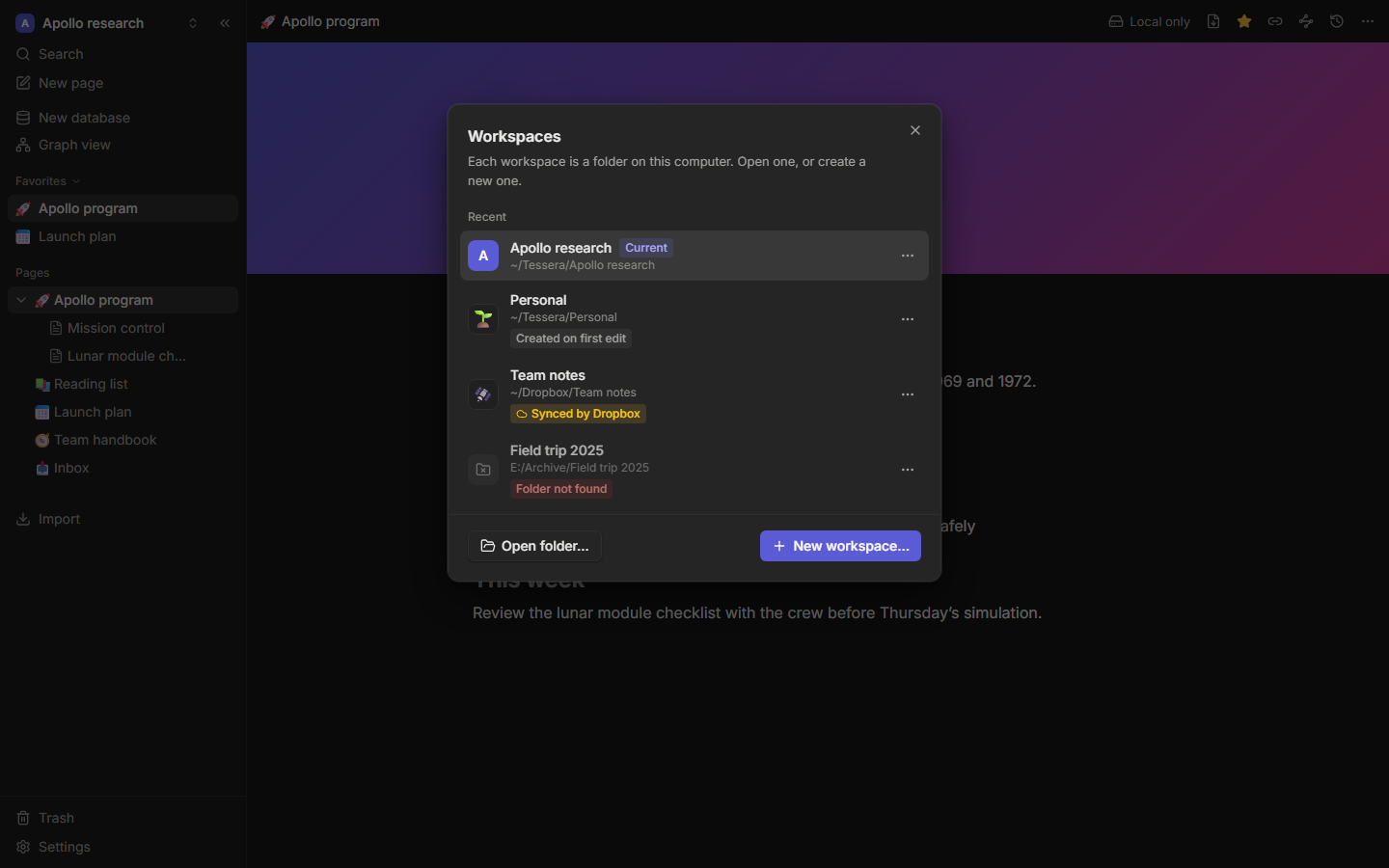This screenshot has width=1389, height=868.
Task: Open more options for Personal workspace
Action: tap(908, 319)
